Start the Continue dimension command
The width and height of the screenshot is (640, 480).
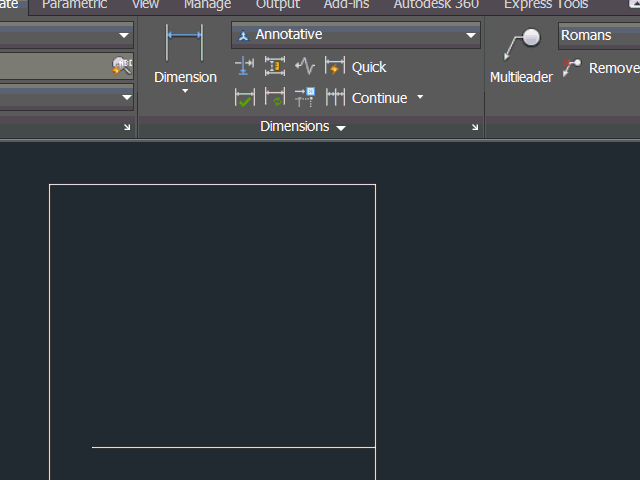click(367, 98)
